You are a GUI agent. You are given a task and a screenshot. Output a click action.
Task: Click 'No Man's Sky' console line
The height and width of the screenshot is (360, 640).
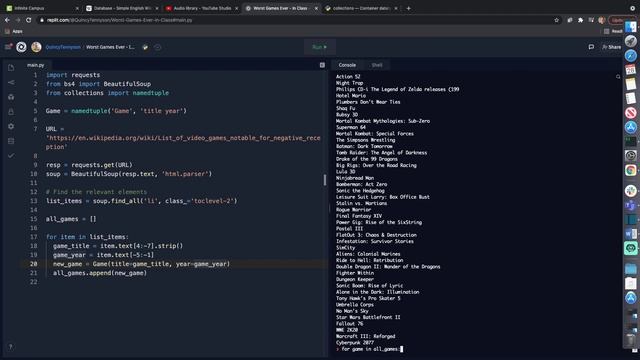click(x=352, y=311)
